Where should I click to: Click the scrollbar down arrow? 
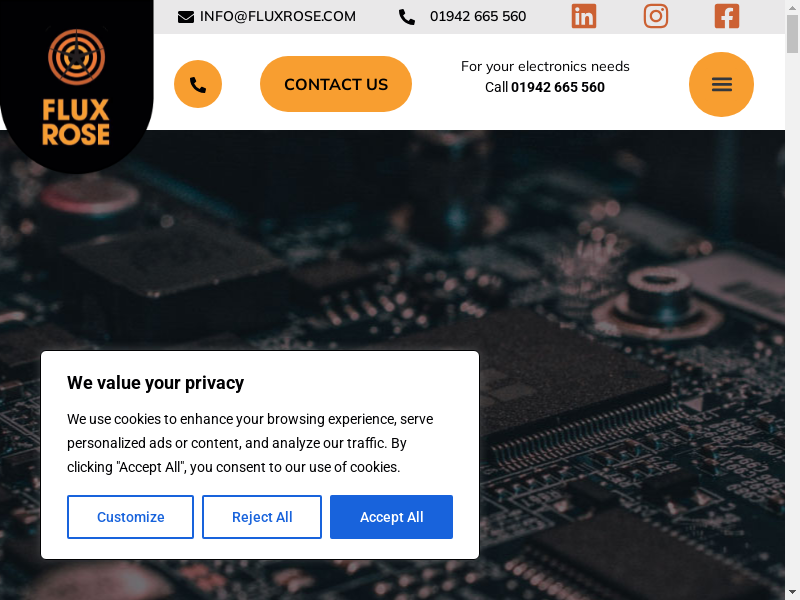click(x=792, y=594)
